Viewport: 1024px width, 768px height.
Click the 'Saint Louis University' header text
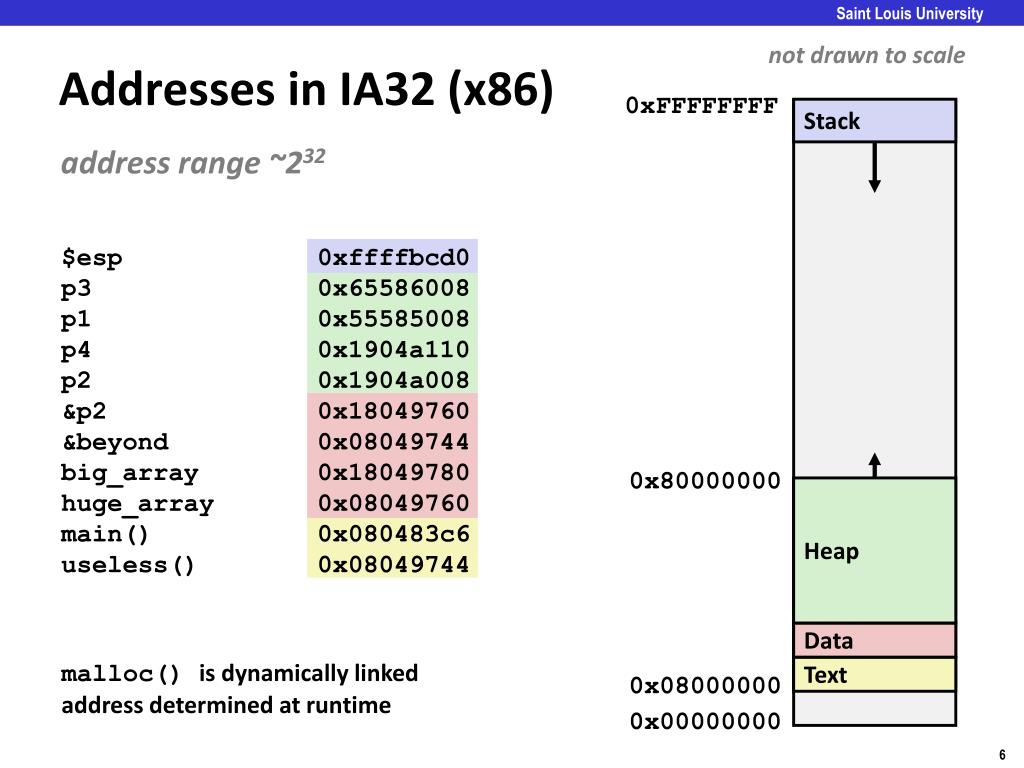click(909, 14)
